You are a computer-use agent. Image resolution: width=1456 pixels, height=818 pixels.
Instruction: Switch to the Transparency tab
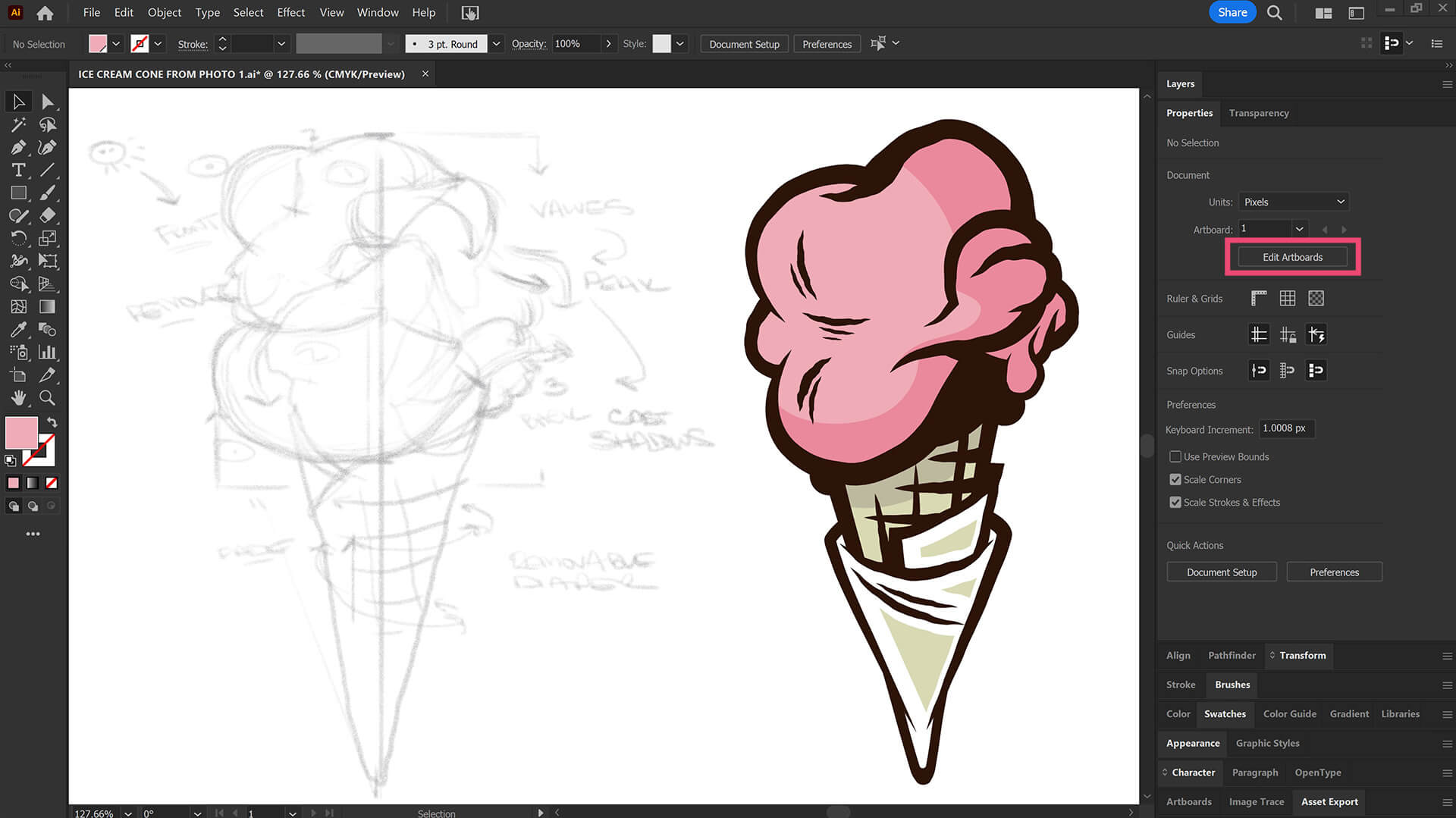[x=1259, y=113]
